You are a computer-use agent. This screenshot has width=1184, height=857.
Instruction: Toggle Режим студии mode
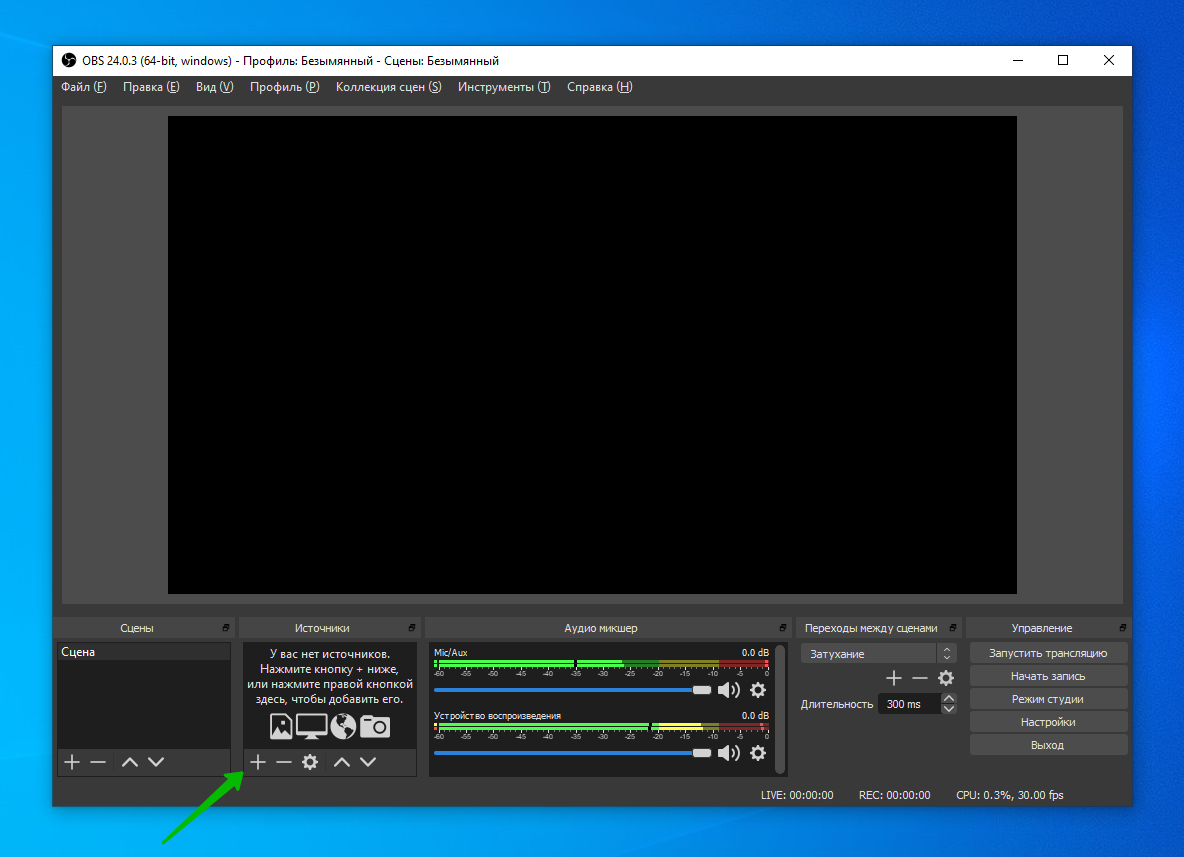click(1048, 699)
